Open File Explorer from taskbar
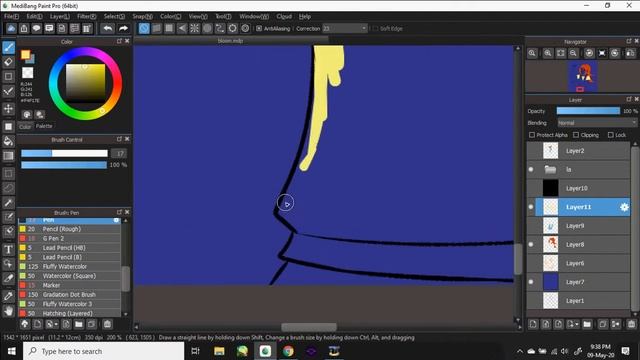This screenshot has height=360, width=640. coord(219,351)
